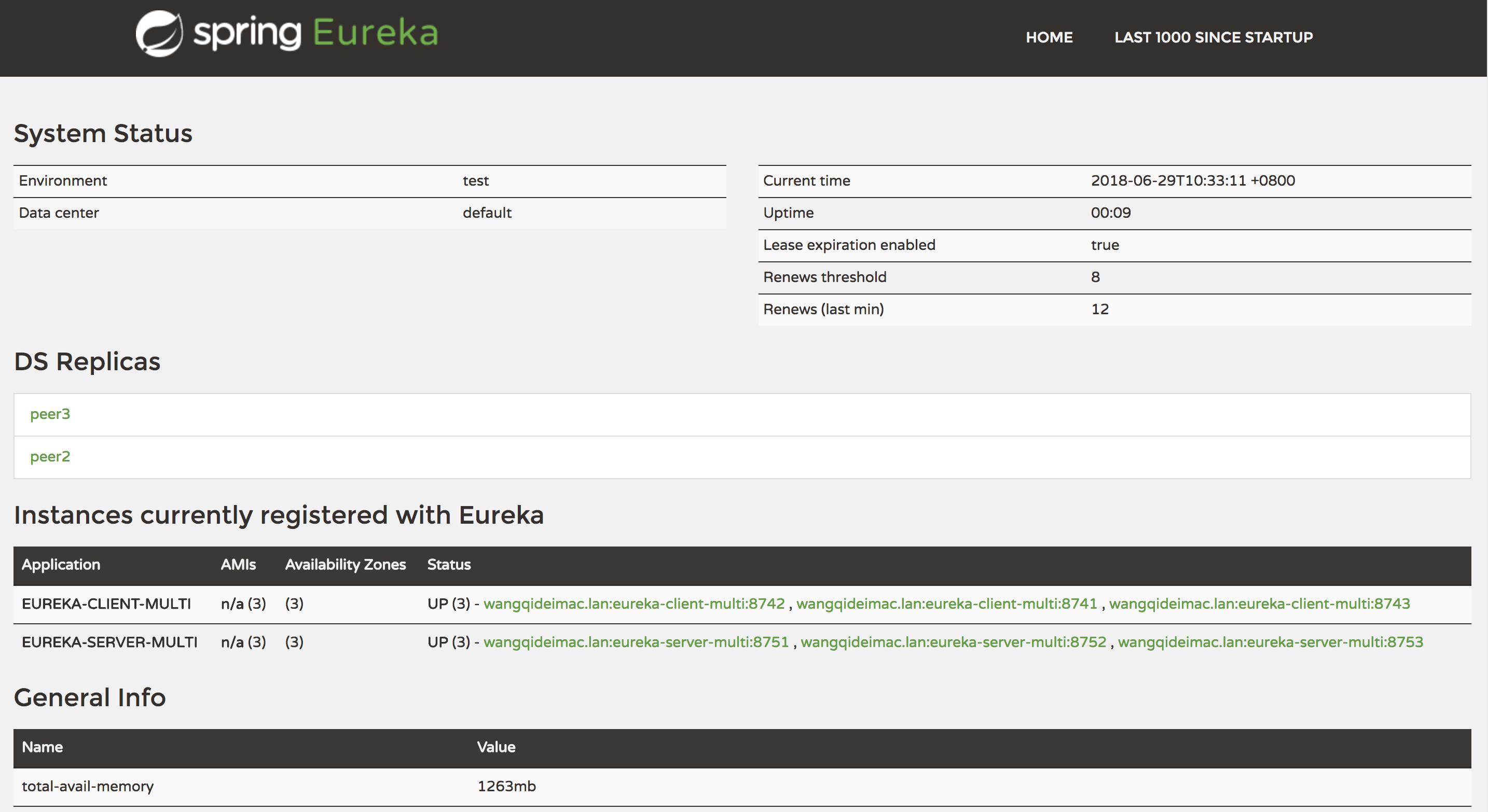Click the Status column header

point(449,565)
